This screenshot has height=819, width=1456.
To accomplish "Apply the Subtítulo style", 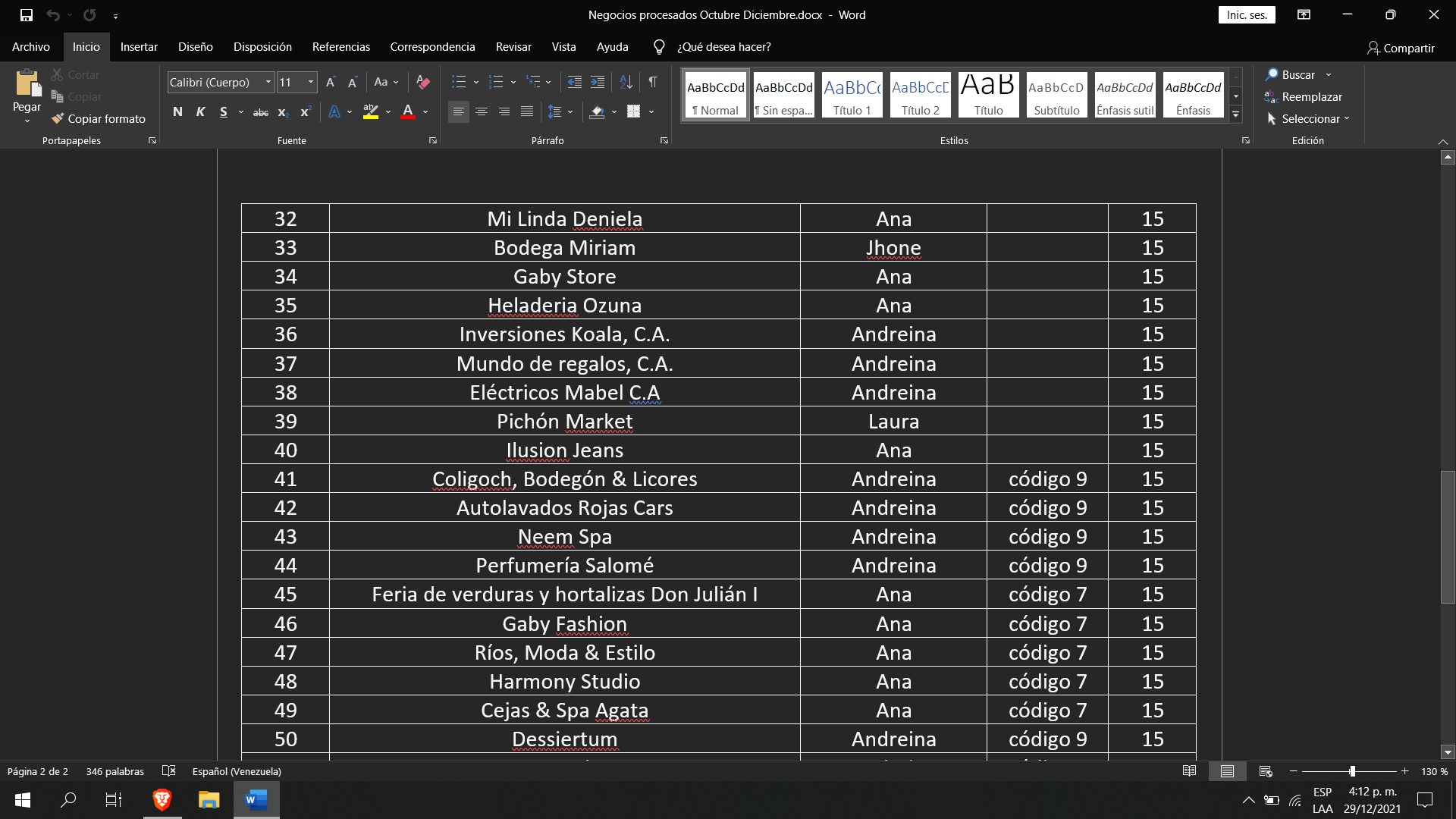I will click(1056, 95).
